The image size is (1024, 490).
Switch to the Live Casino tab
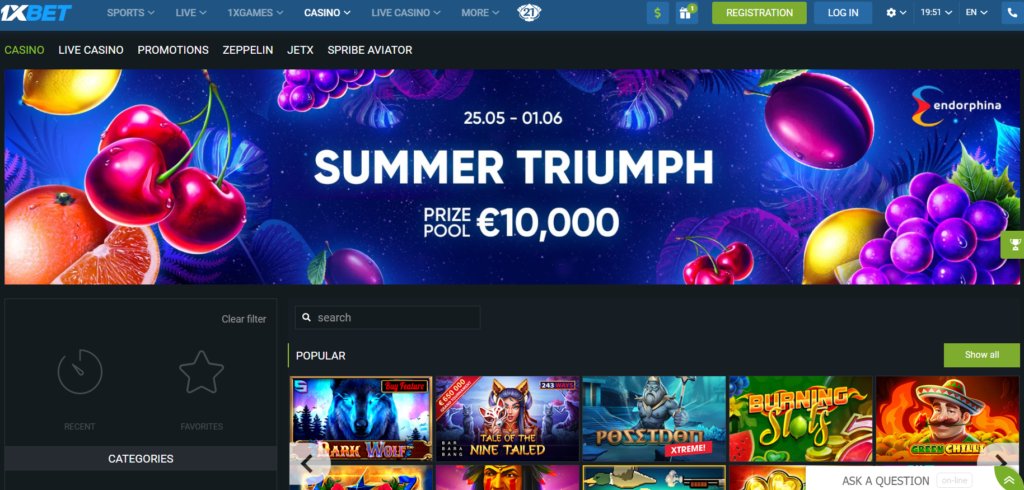(x=91, y=50)
